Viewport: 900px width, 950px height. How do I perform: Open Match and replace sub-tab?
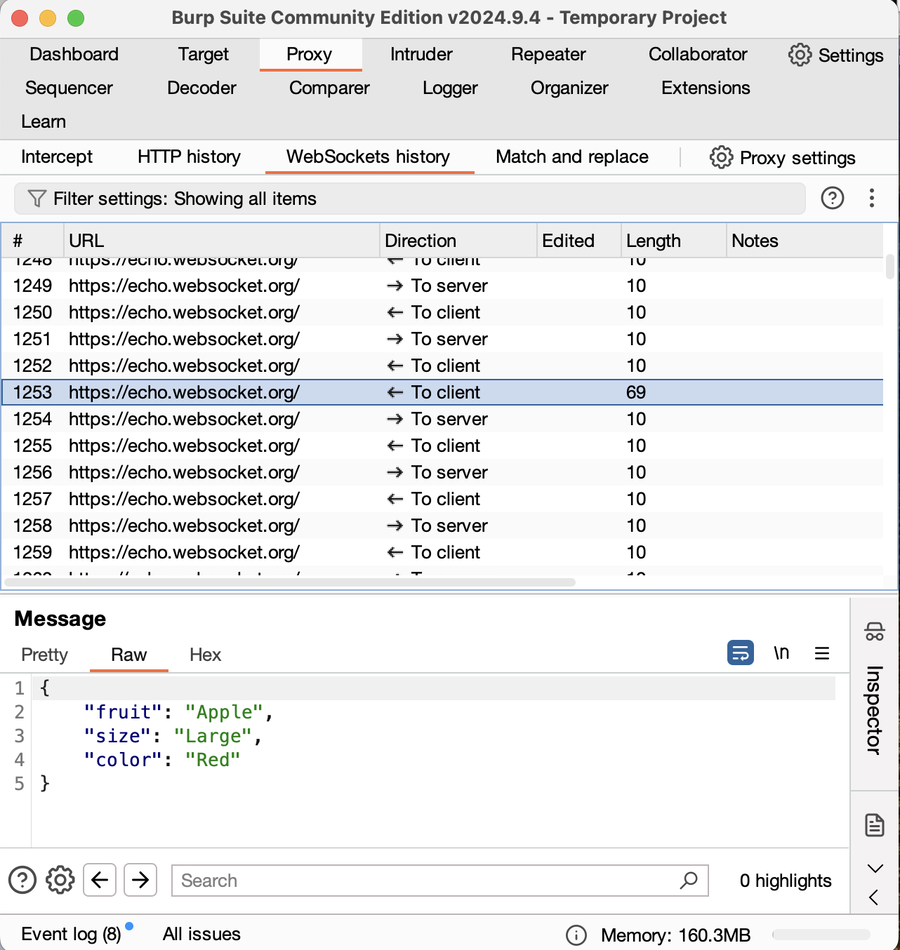click(572, 157)
